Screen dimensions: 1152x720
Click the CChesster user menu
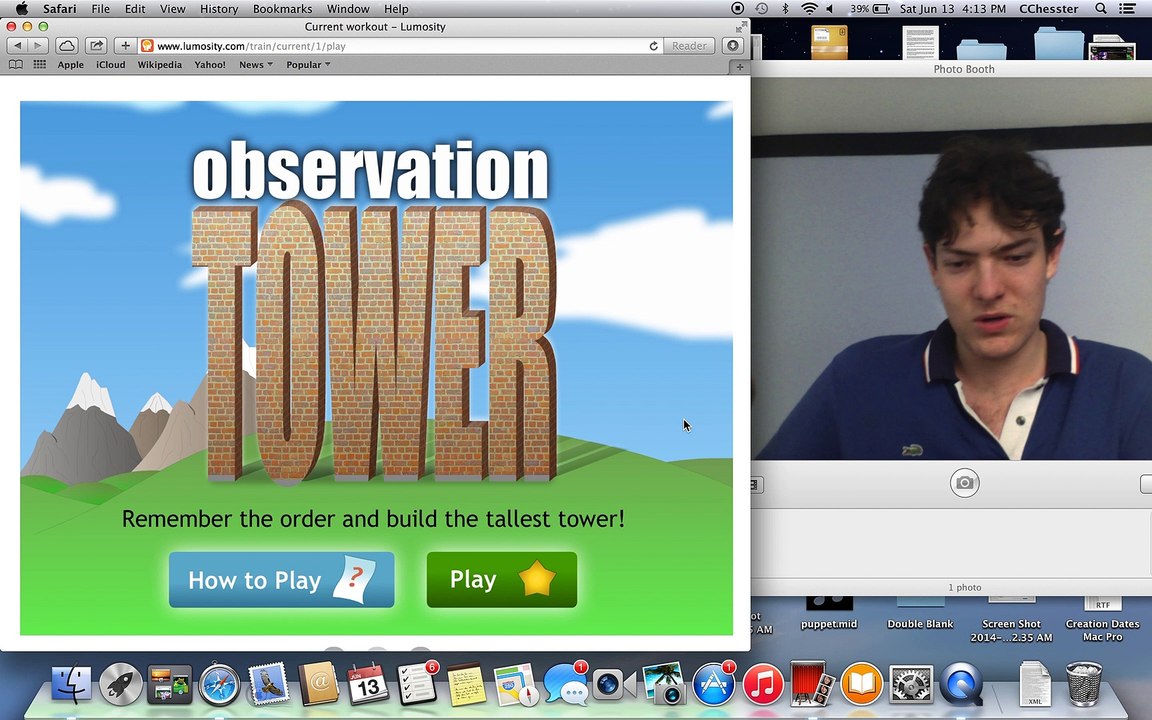point(1048,9)
